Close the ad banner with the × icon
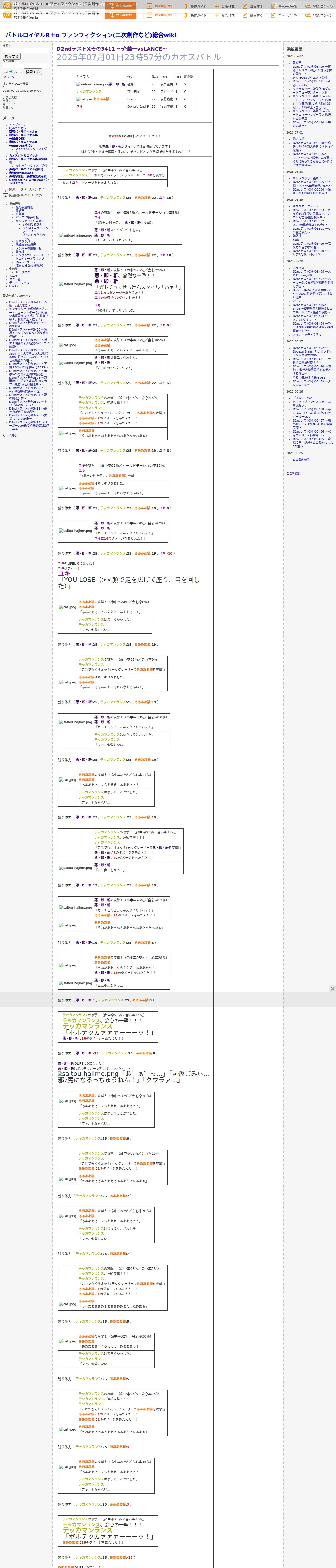The height and width of the screenshot is (1568, 336). [332, 989]
